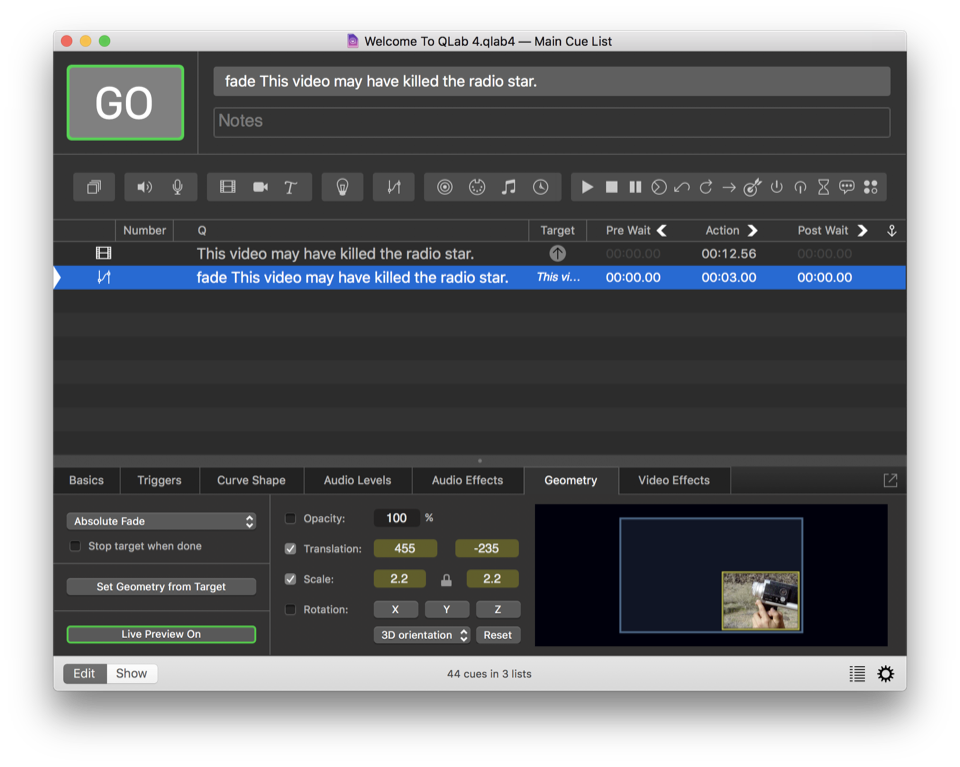Open the Video Effects tab
This screenshot has width=960, height=767.
[x=673, y=480]
